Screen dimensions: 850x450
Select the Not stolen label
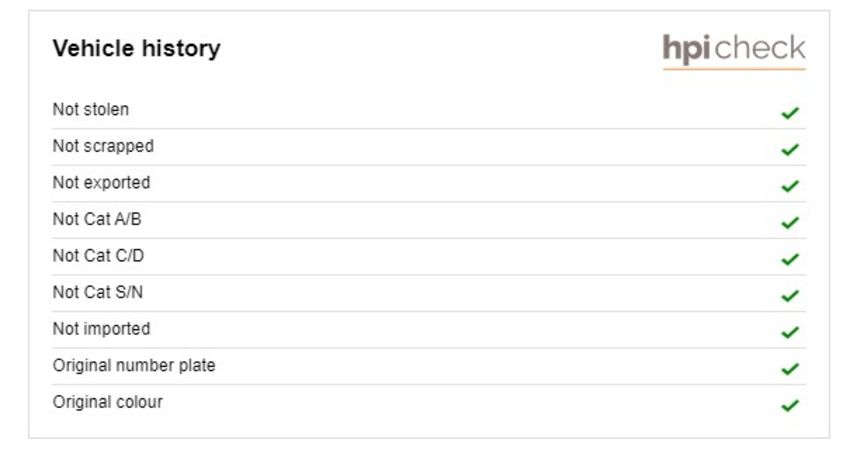click(91, 110)
